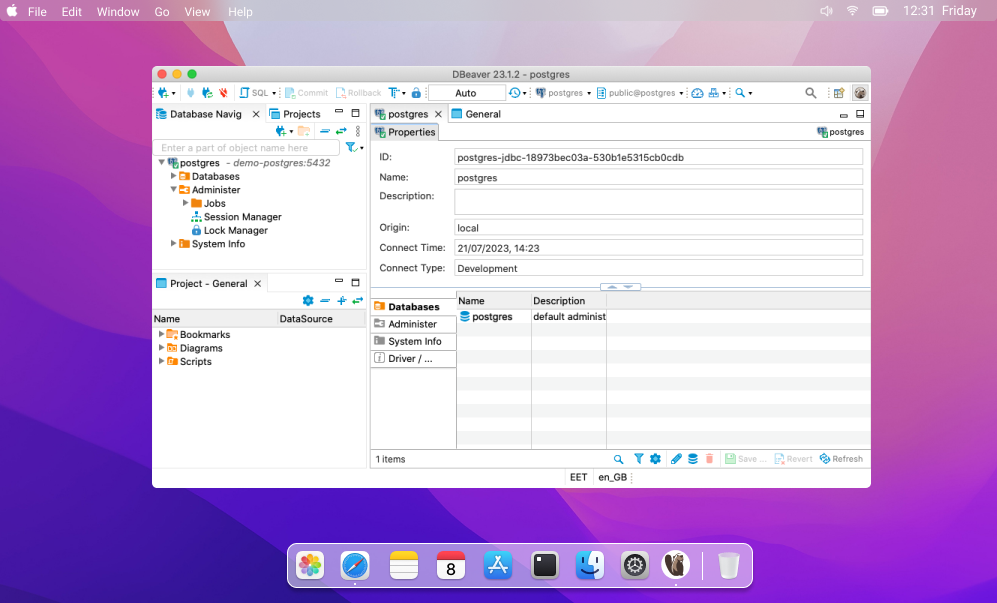997x603 pixels.
Task: Open the navigator view menu dots
Action: tap(358, 131)
